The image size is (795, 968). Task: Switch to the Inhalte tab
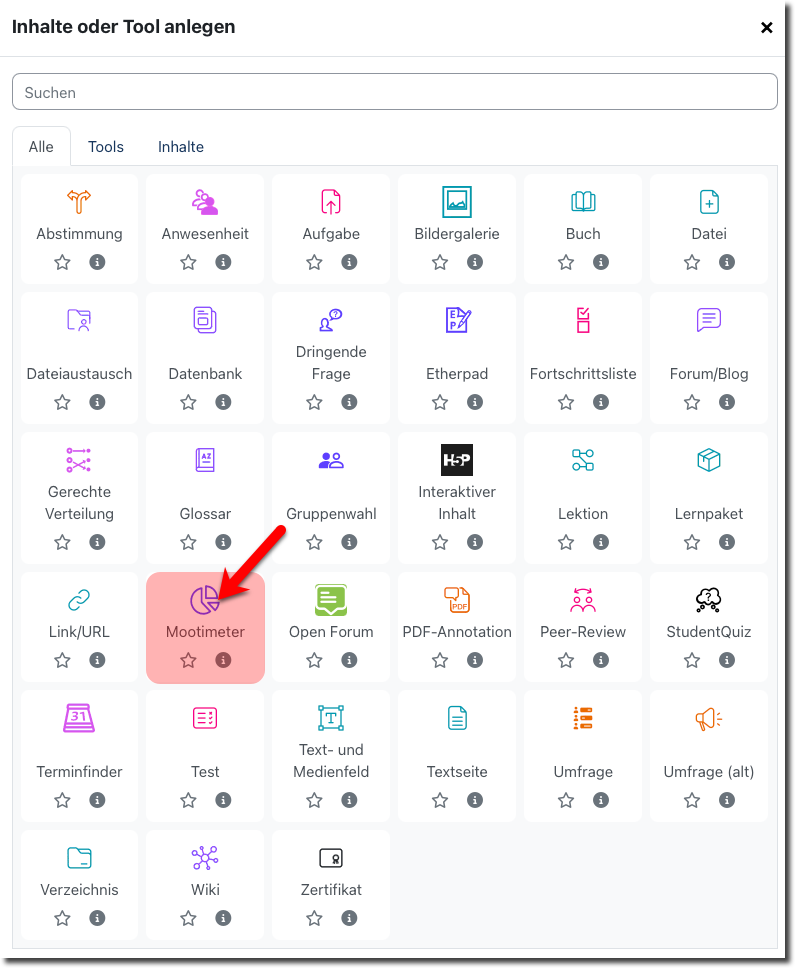(181, 147)
